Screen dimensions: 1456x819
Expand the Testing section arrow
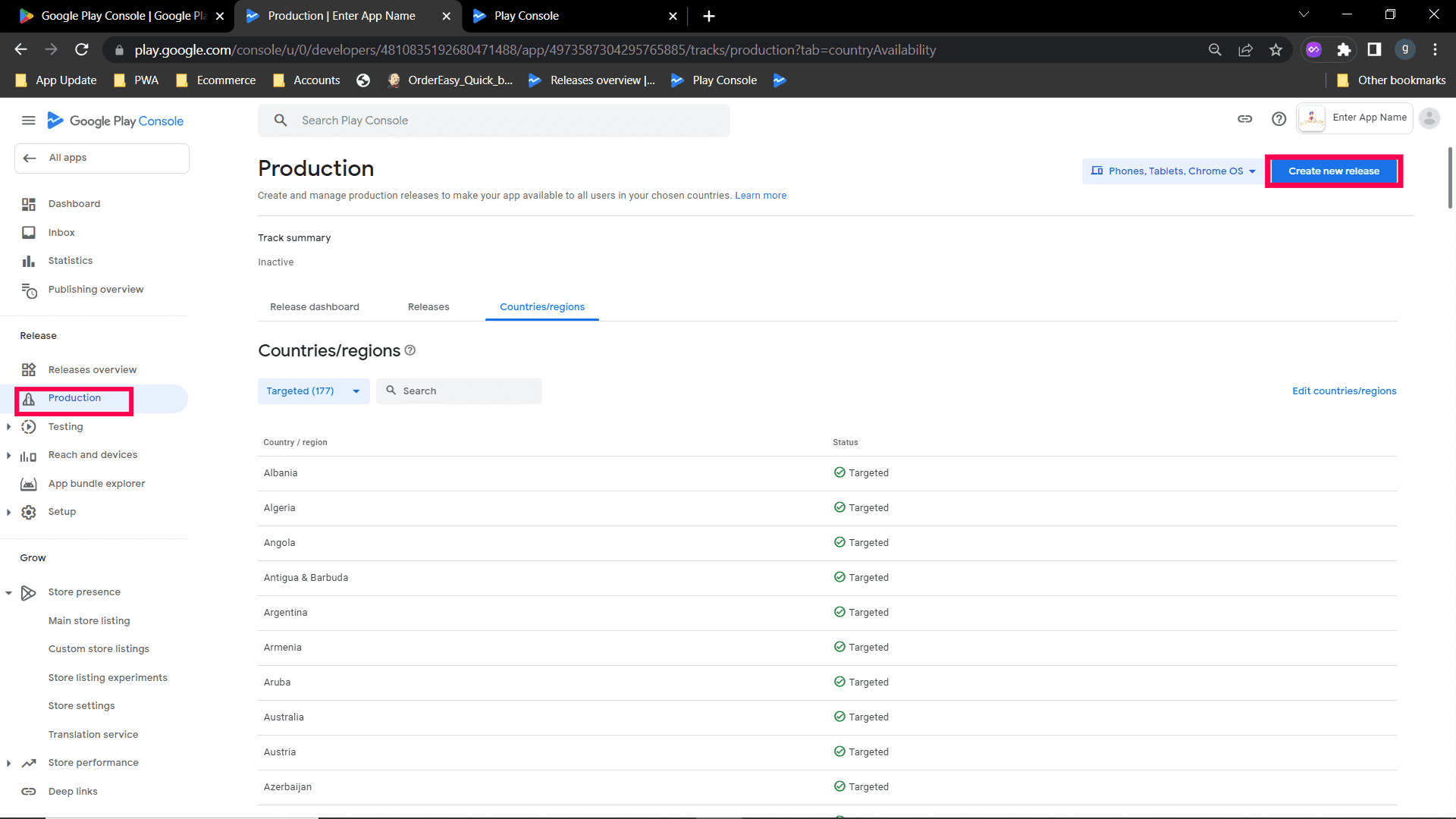click(x=8, y=427)
